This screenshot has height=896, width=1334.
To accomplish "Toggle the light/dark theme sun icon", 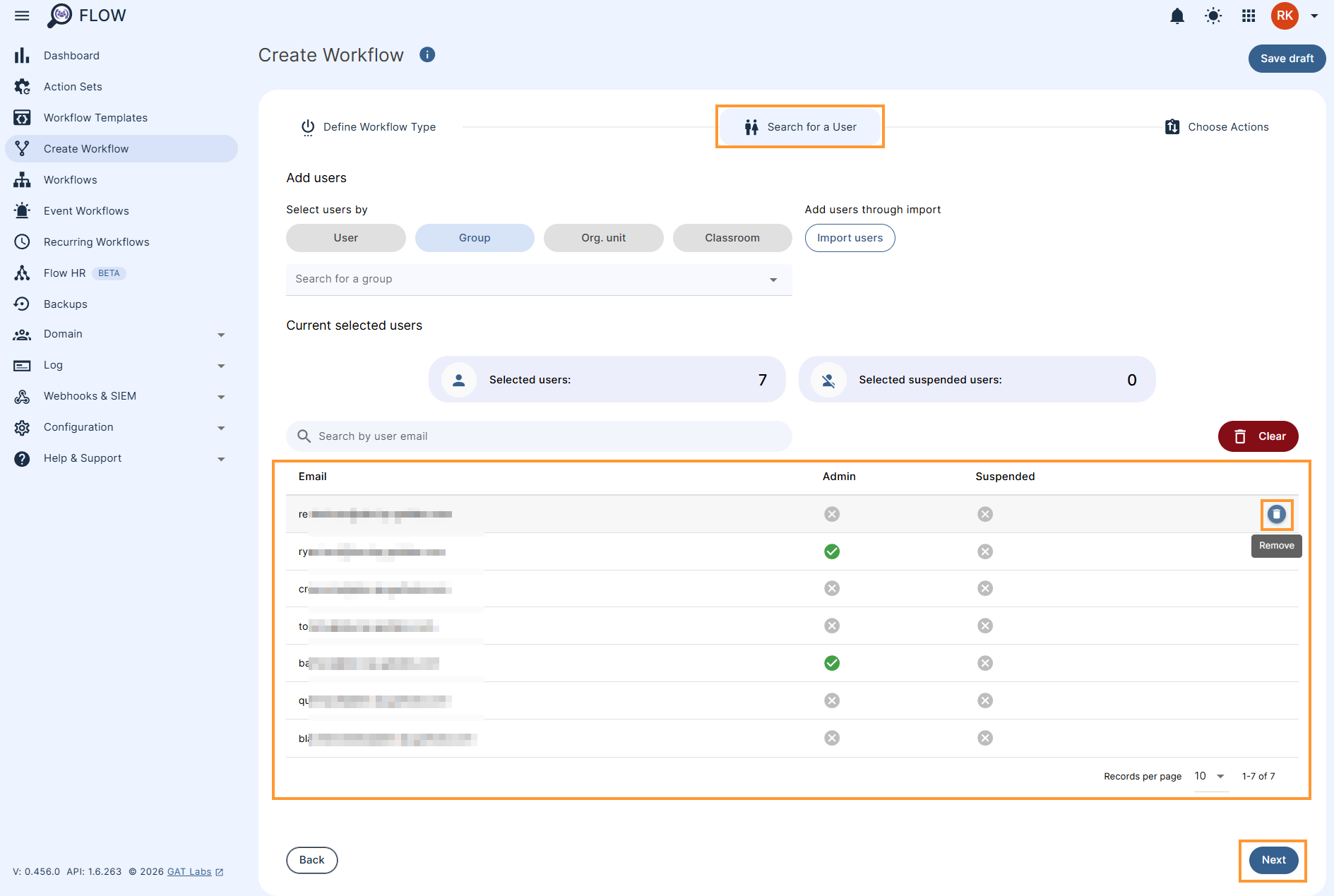I will click(x=1213, y=16).
